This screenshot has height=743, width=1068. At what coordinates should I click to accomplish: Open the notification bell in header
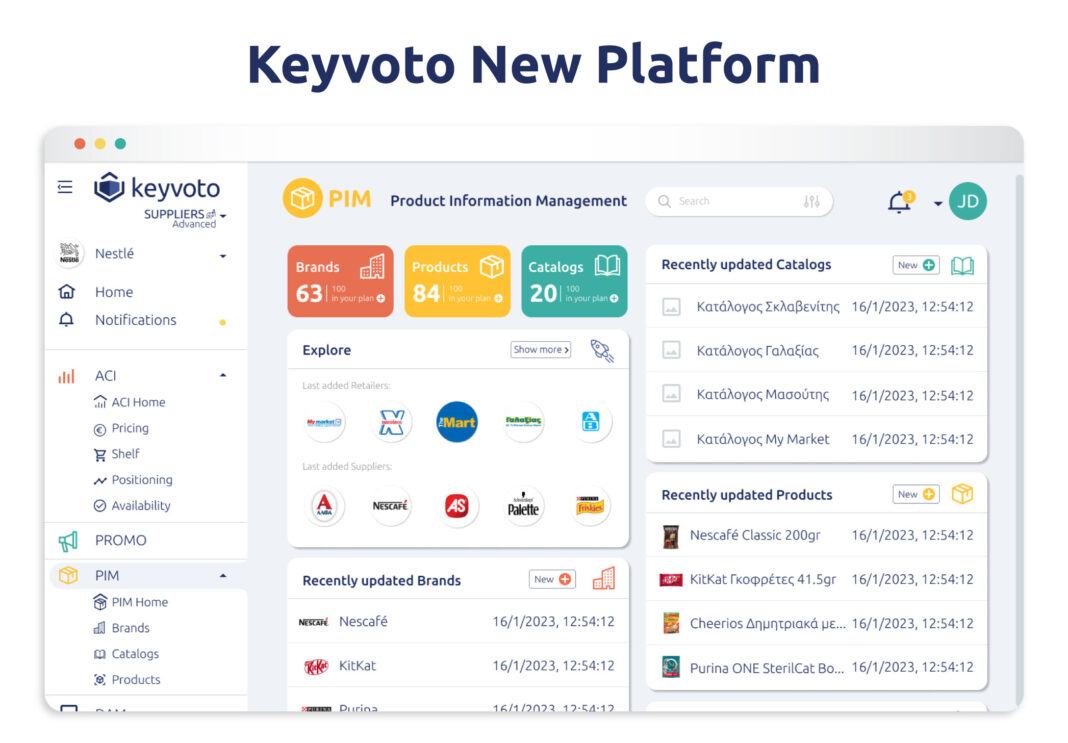pos(899,202)
